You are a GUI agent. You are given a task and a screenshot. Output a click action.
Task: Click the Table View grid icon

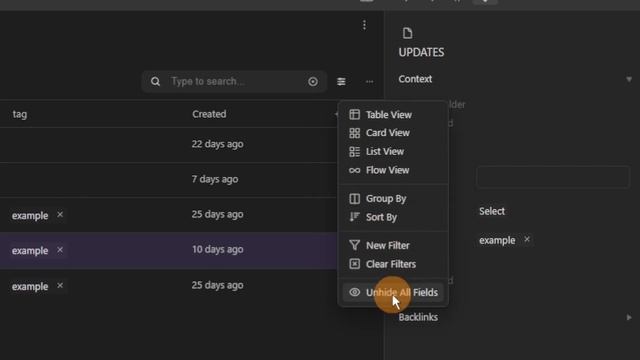pos(354,115)
